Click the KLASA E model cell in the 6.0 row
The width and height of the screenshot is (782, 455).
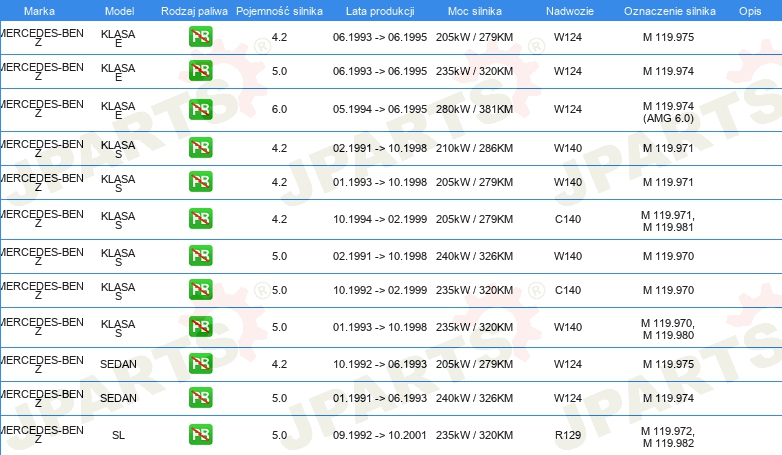[118, 110]
